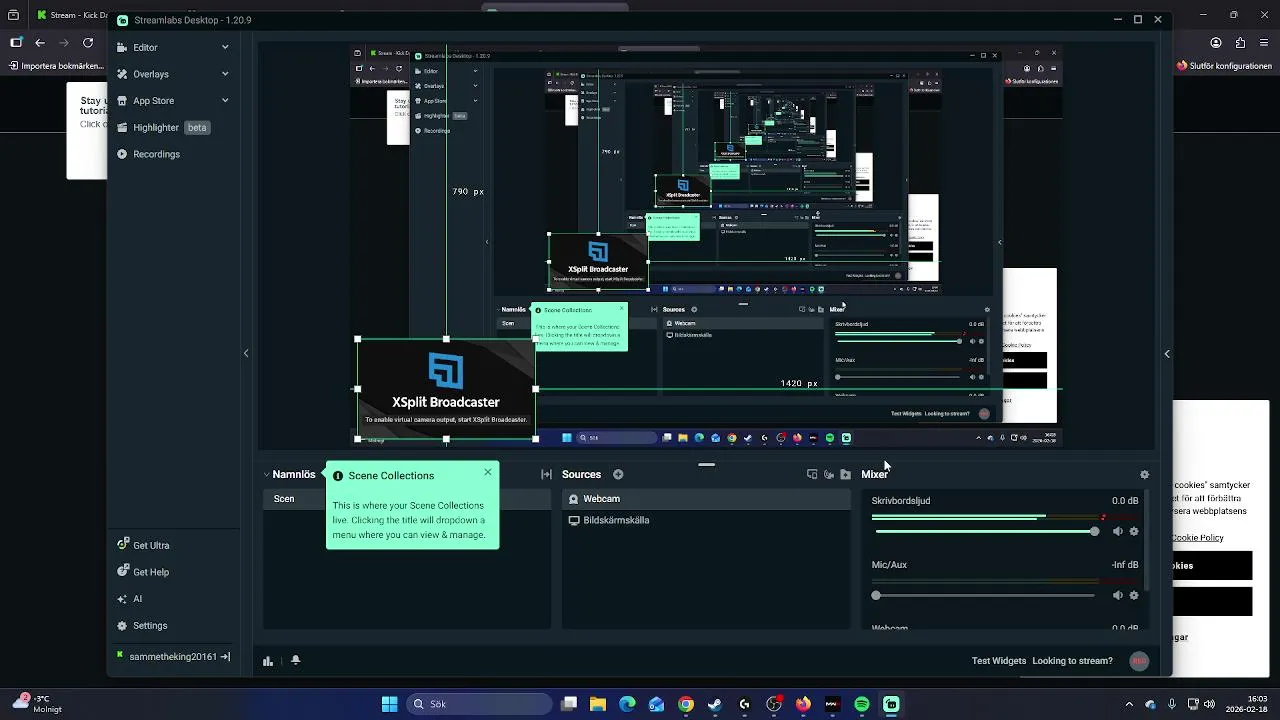Click the taskbar Sök search box
The height and width of the screenshot is (720, 1280).
[478, 704]
